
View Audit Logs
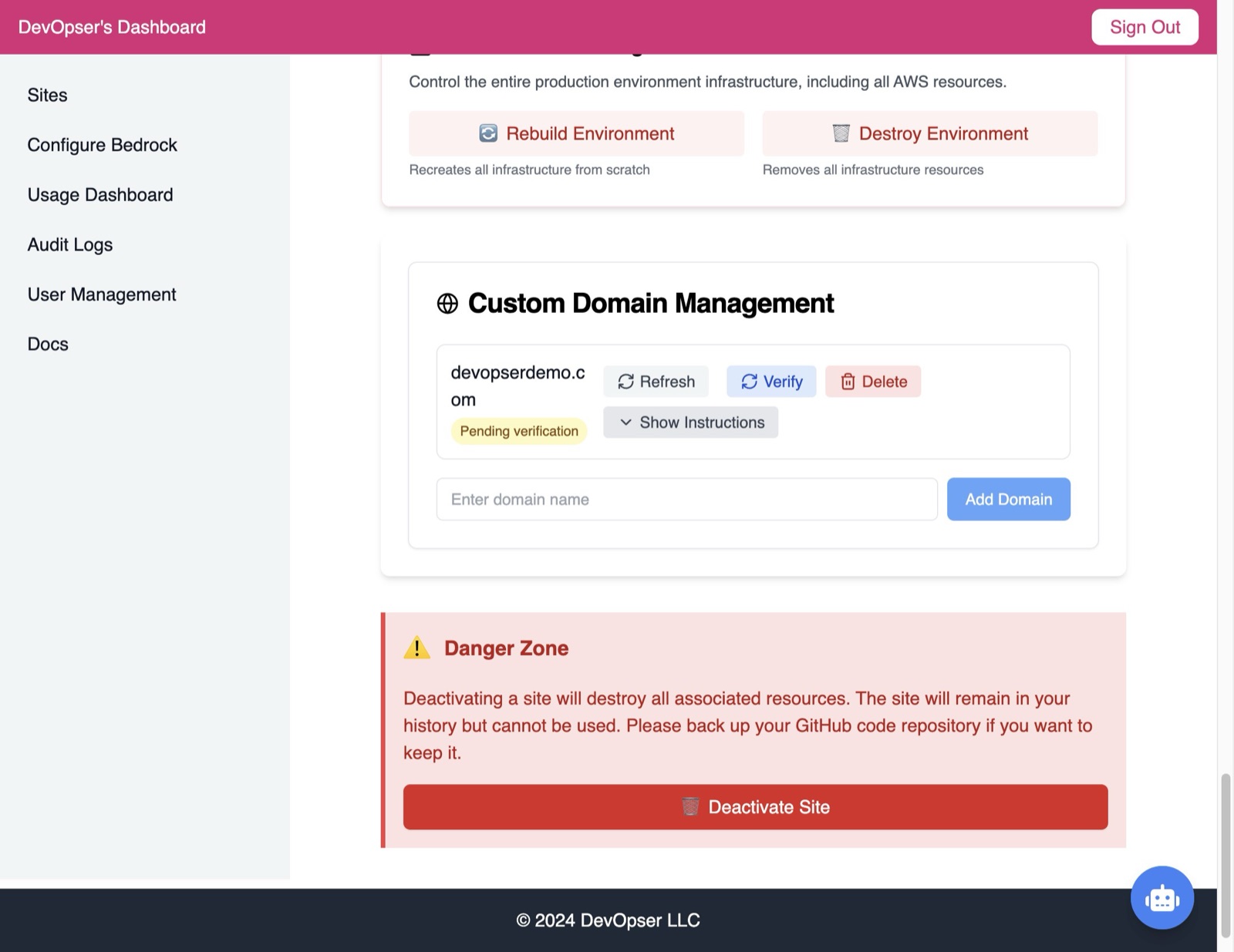coord(70,244)
